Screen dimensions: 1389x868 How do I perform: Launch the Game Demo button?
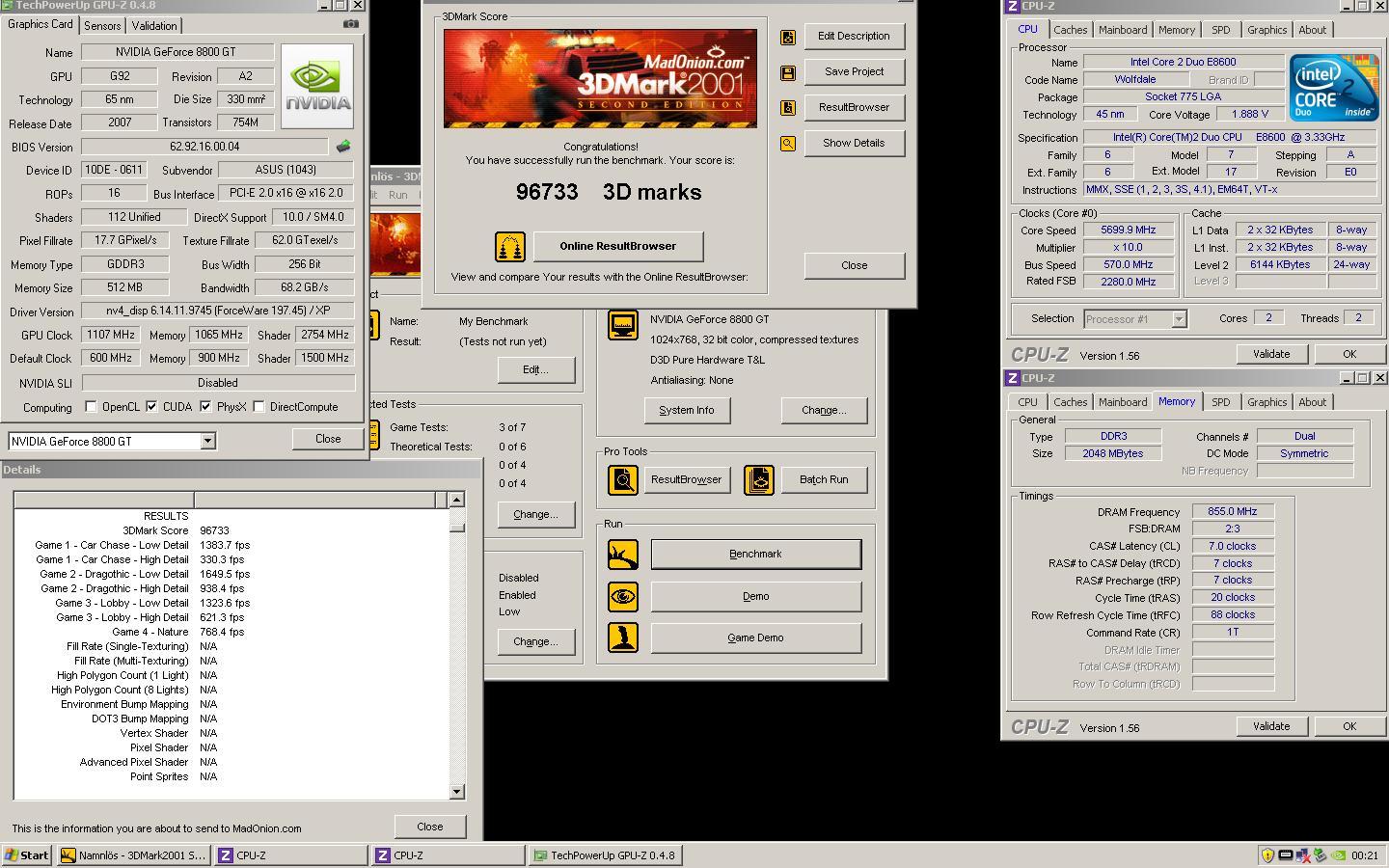coord(755,638)
